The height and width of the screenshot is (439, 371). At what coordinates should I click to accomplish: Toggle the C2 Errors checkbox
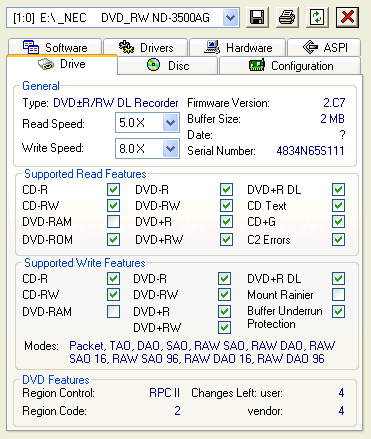pyautogui.click(x=338, y=239)
